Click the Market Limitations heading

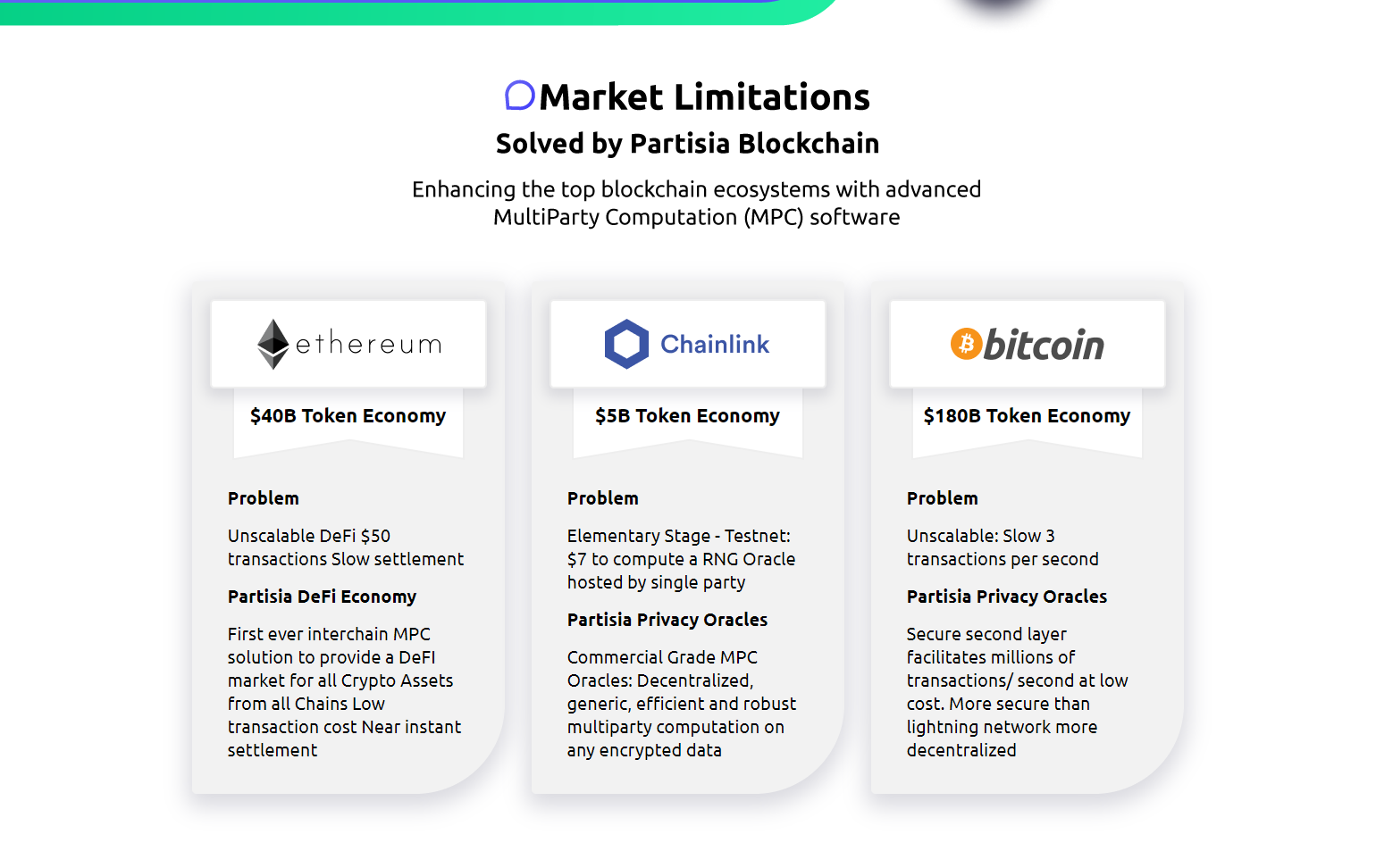(704, 96)
